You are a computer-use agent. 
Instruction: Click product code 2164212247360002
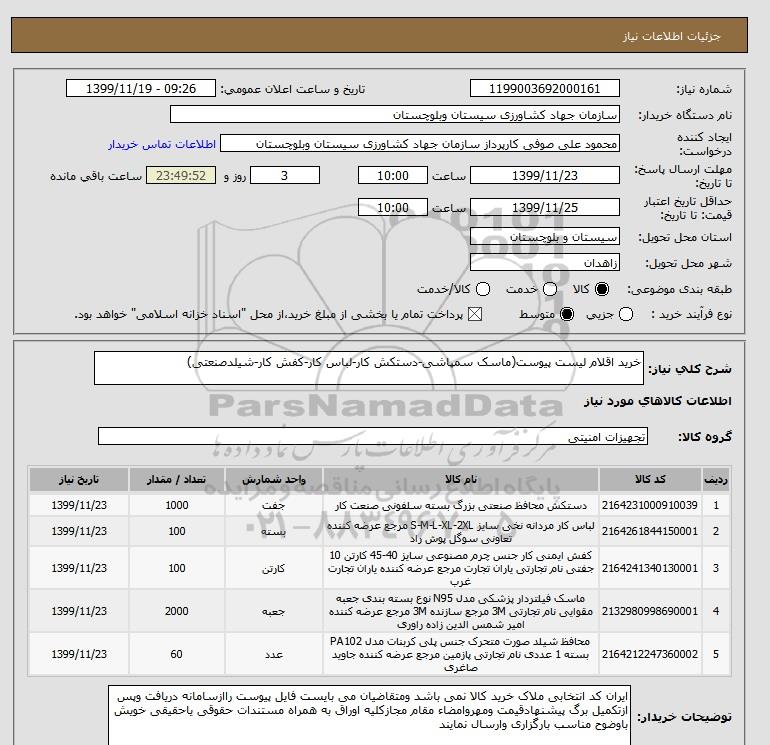point(650,654)
